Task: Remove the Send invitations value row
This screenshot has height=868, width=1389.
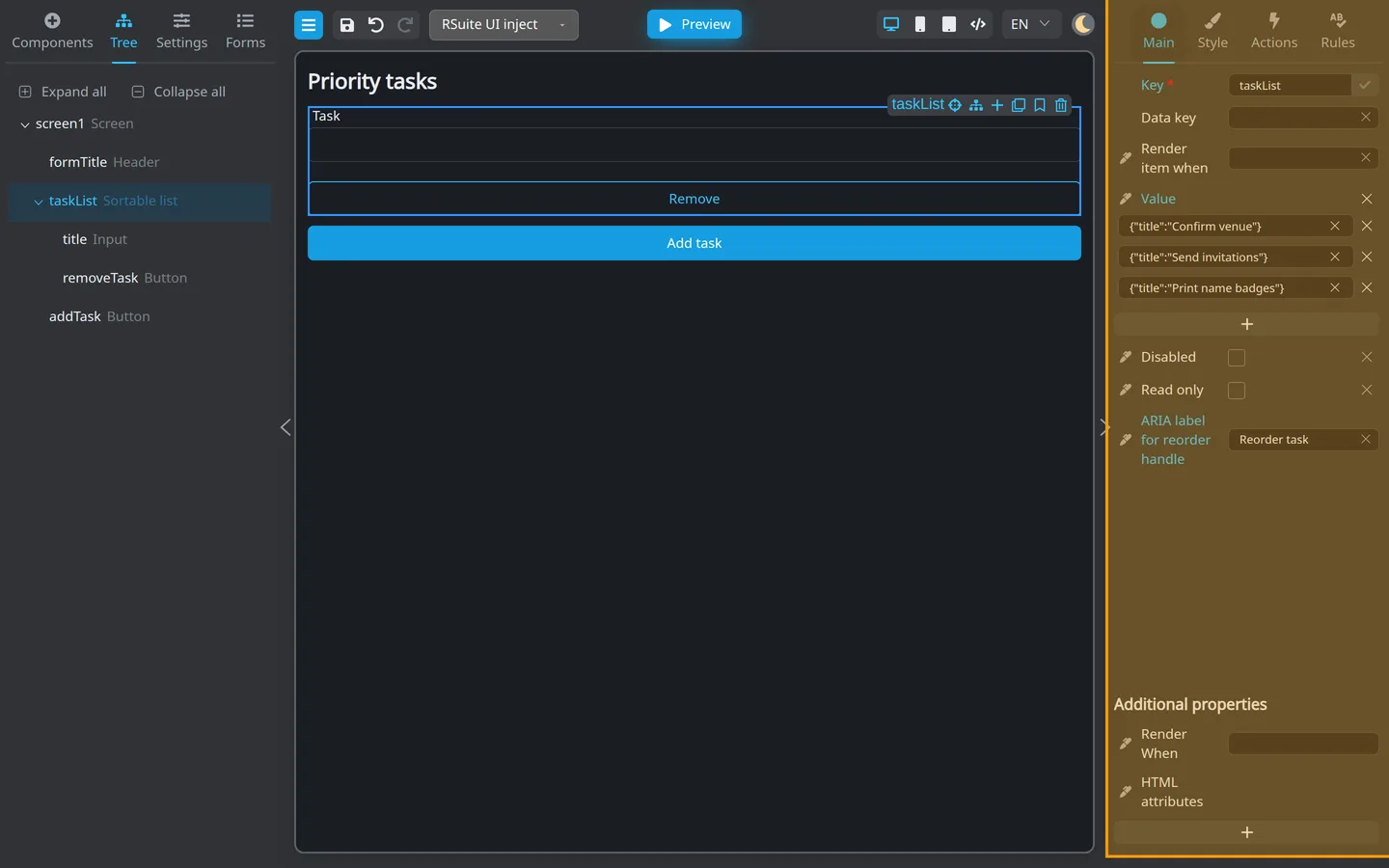Action: pos(1367,257)
